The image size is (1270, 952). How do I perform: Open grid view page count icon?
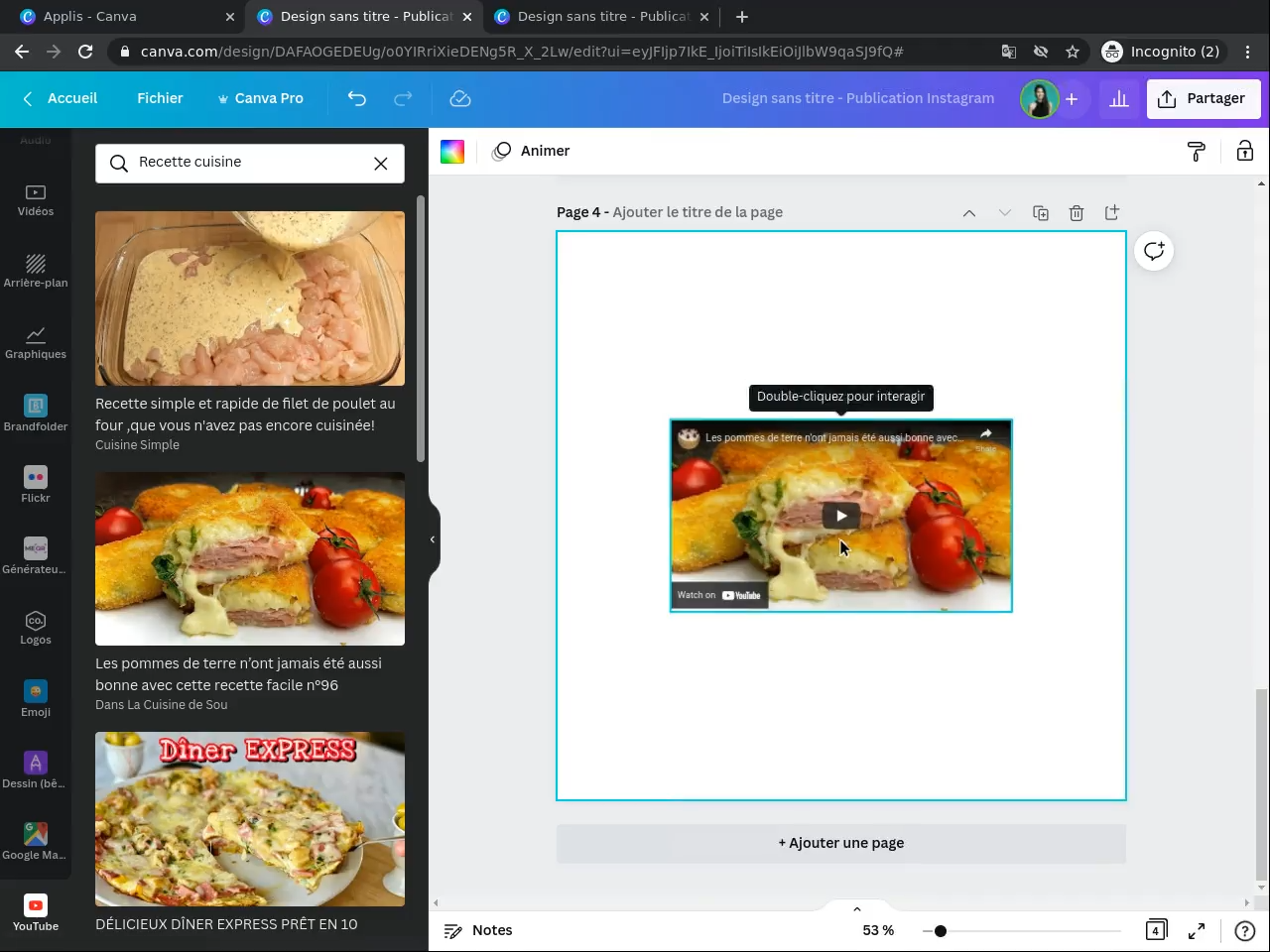point(1156,930)
